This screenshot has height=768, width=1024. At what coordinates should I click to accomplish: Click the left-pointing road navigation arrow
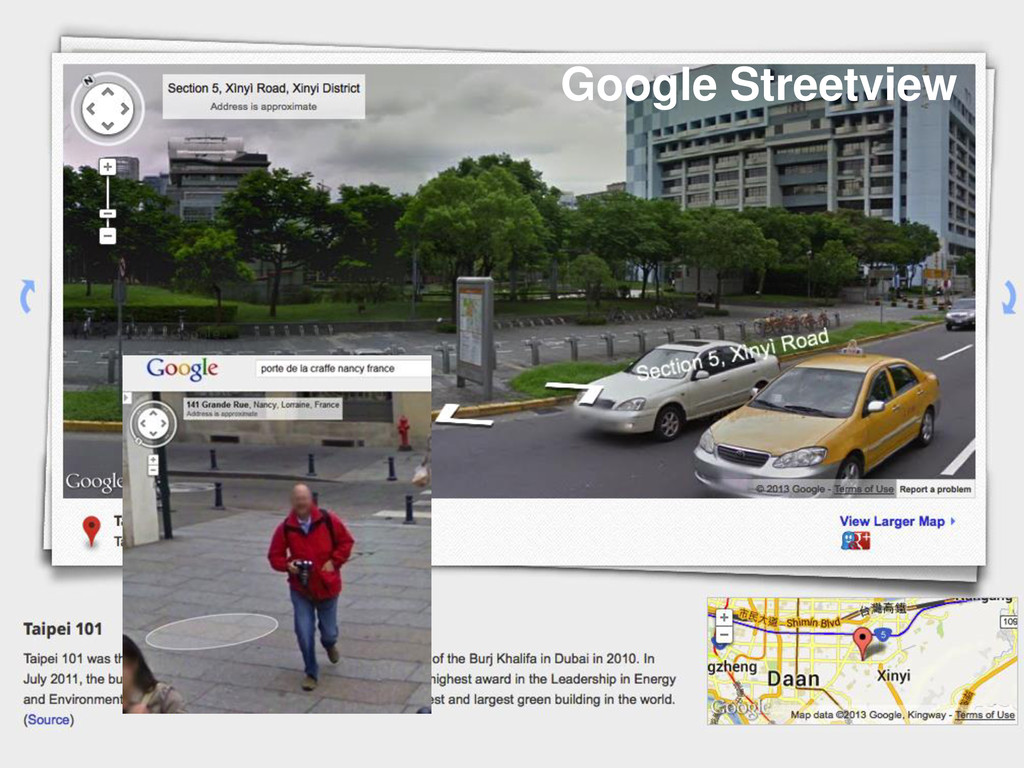pyautogui.click(x=463, y=416)
